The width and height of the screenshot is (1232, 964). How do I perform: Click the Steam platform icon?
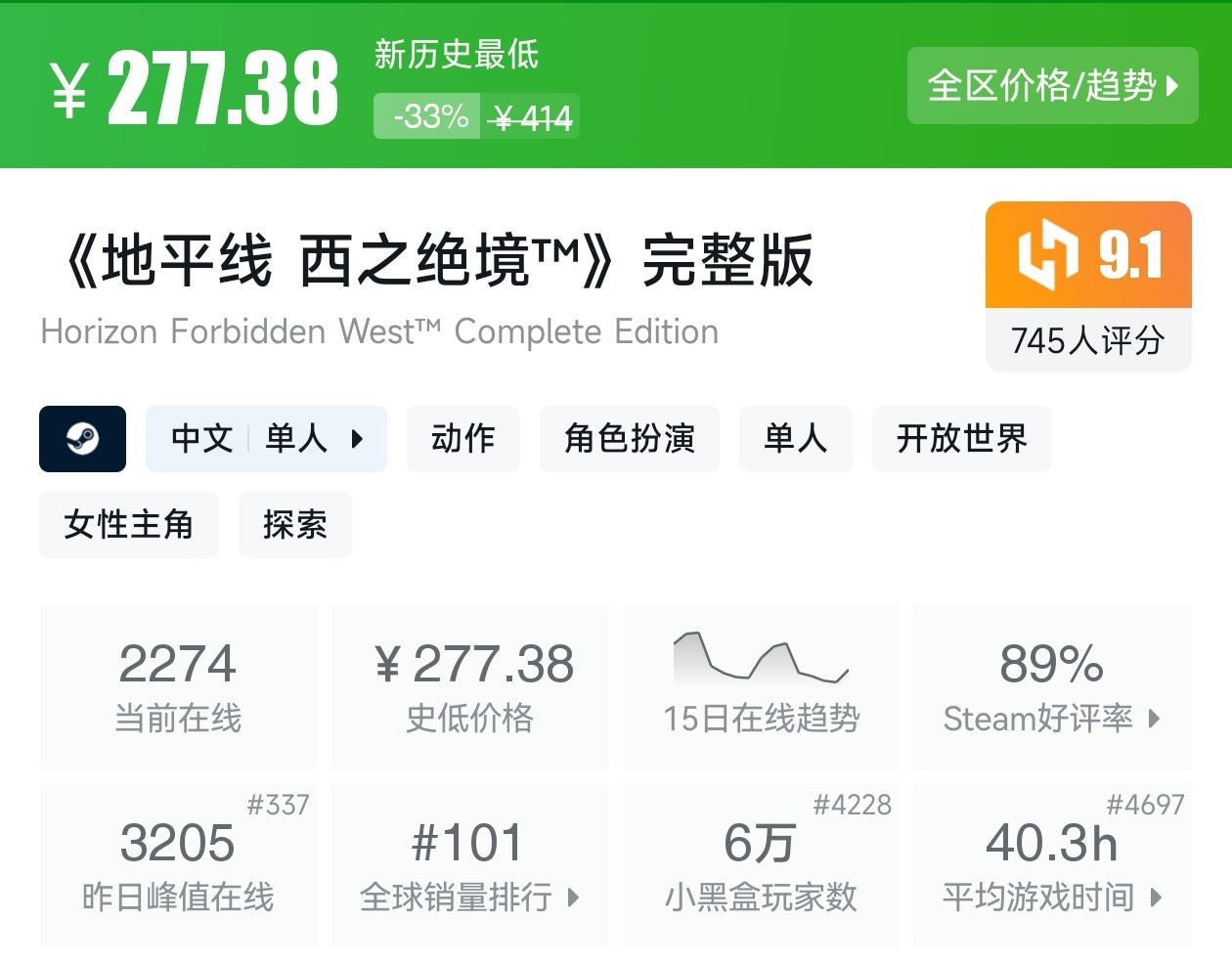[82, 439]
